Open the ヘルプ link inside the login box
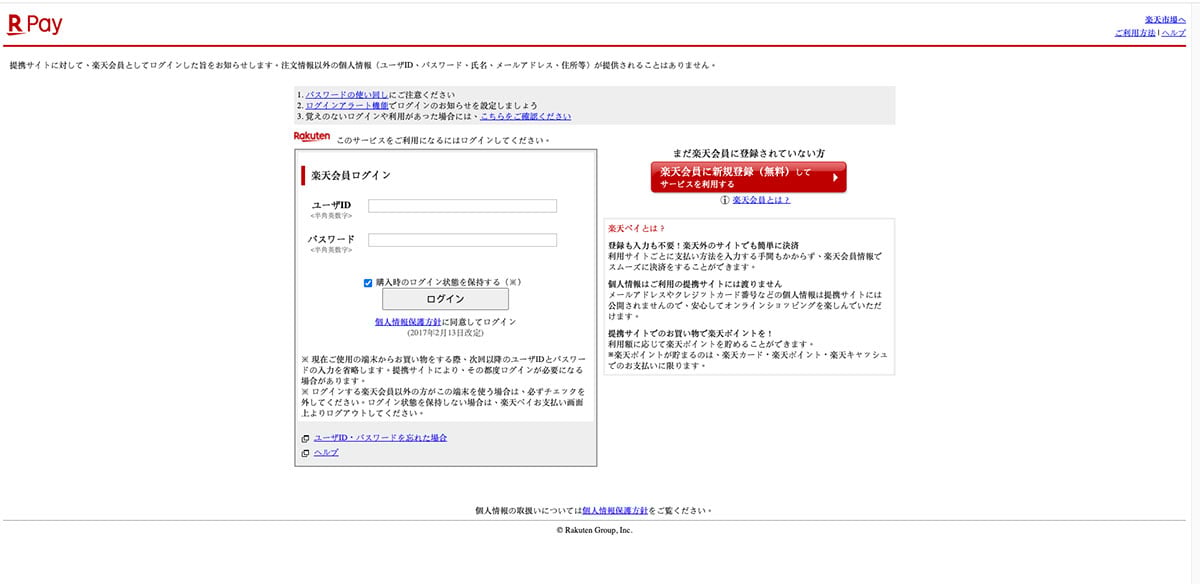The image size is (1200, 584). 326,453
